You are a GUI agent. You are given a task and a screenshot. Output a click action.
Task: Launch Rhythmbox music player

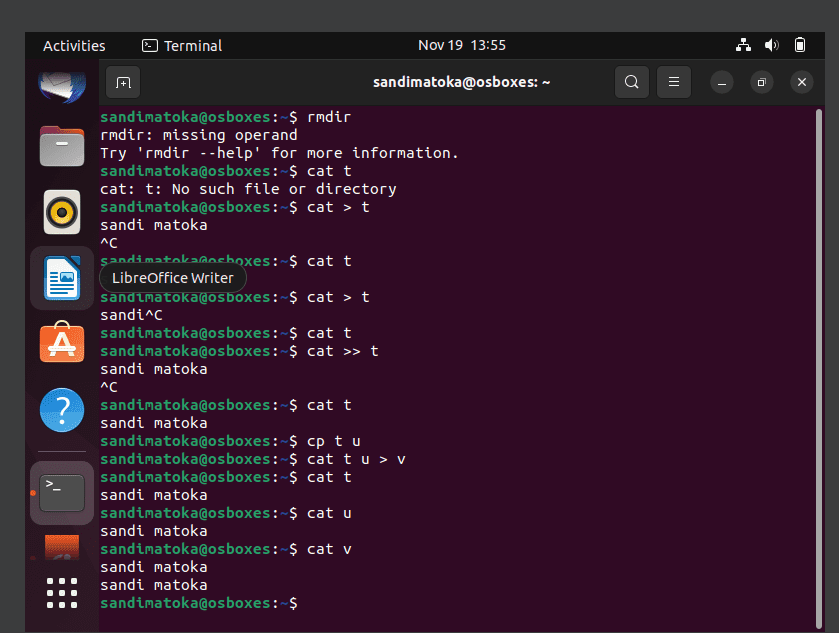click(x=62, y=212)
